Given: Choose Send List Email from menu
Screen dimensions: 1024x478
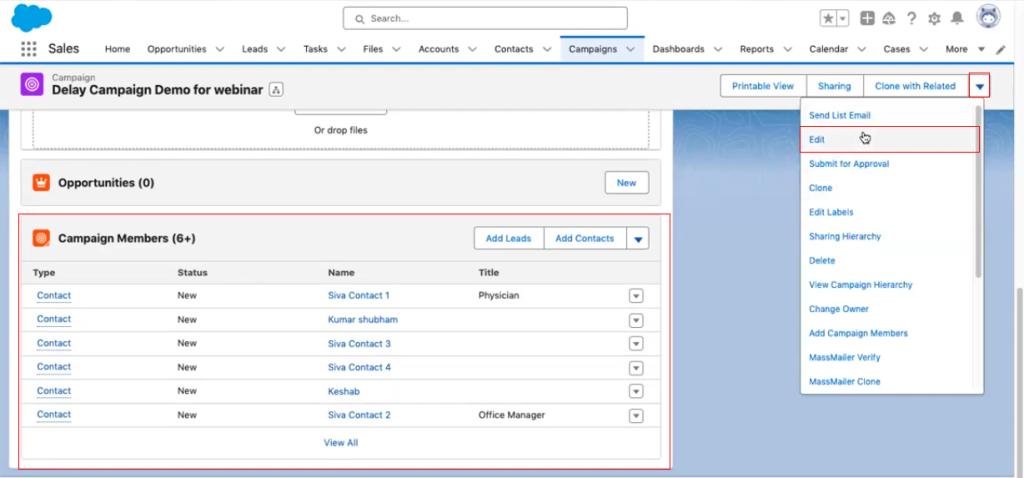Looking at the screenshot, I should (x=839, y=115).
